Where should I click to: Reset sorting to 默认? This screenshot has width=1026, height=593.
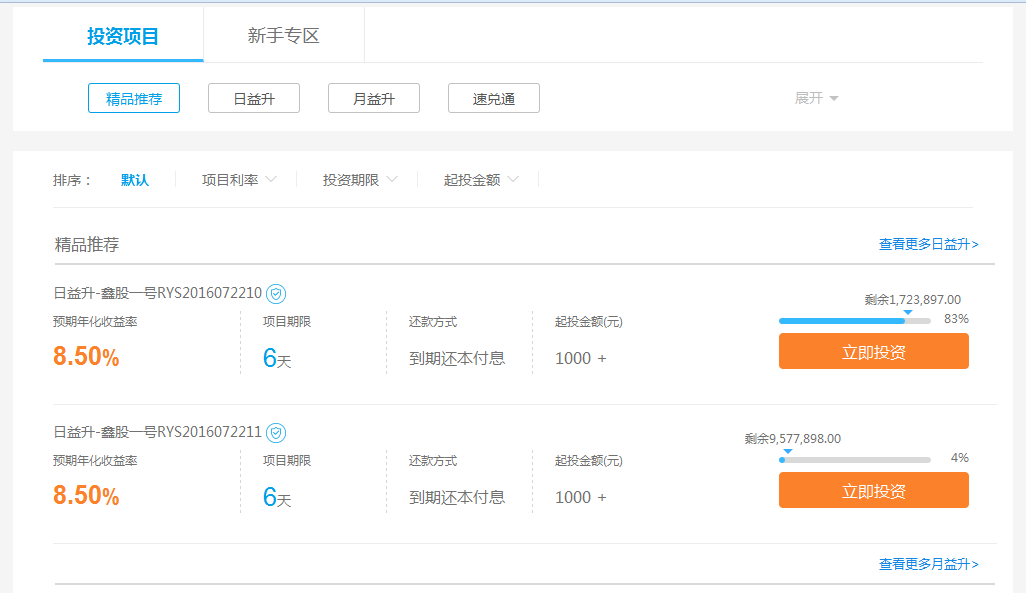[x=135, y=180]
